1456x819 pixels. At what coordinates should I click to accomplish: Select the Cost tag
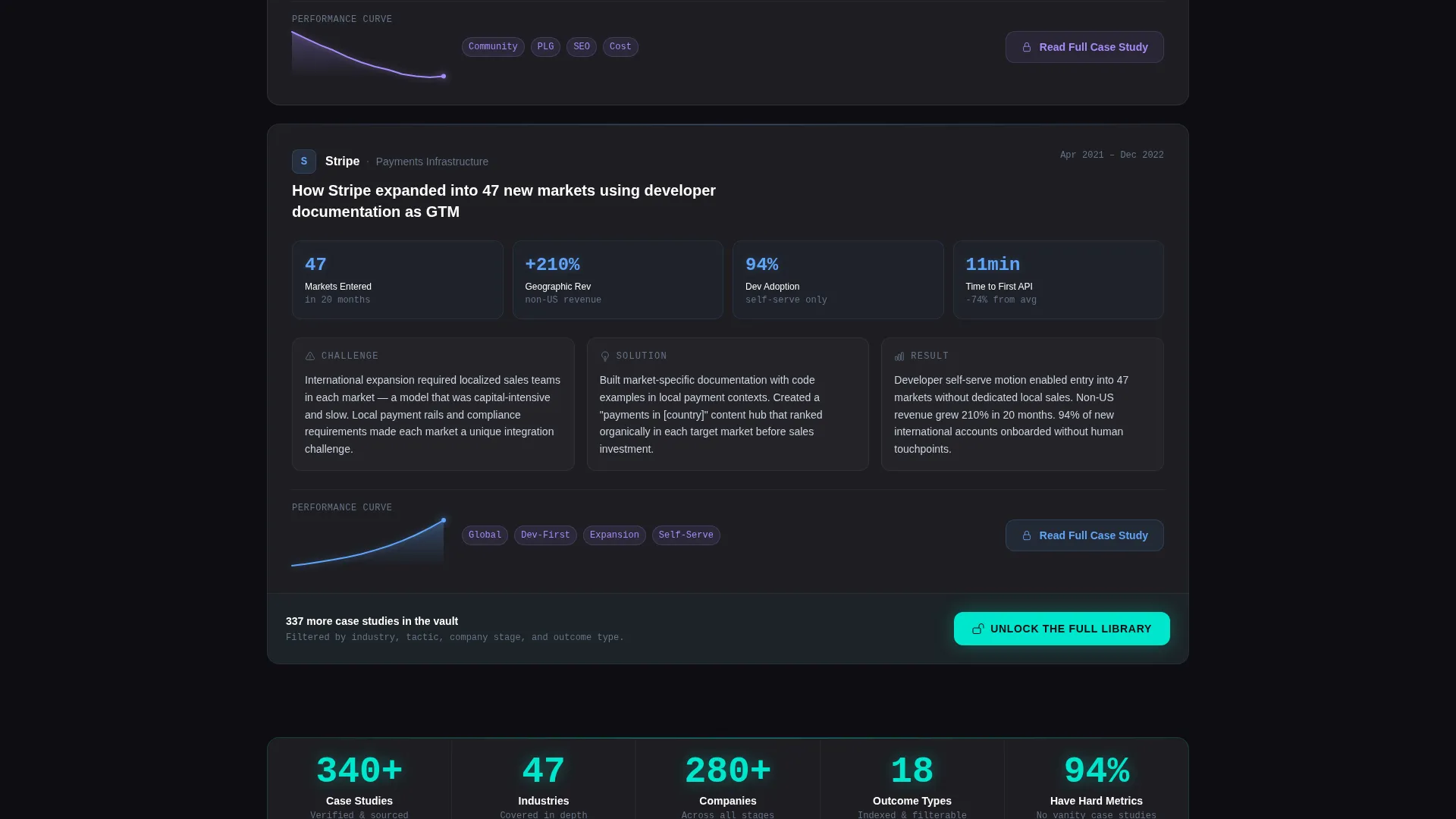pos(620,47)
